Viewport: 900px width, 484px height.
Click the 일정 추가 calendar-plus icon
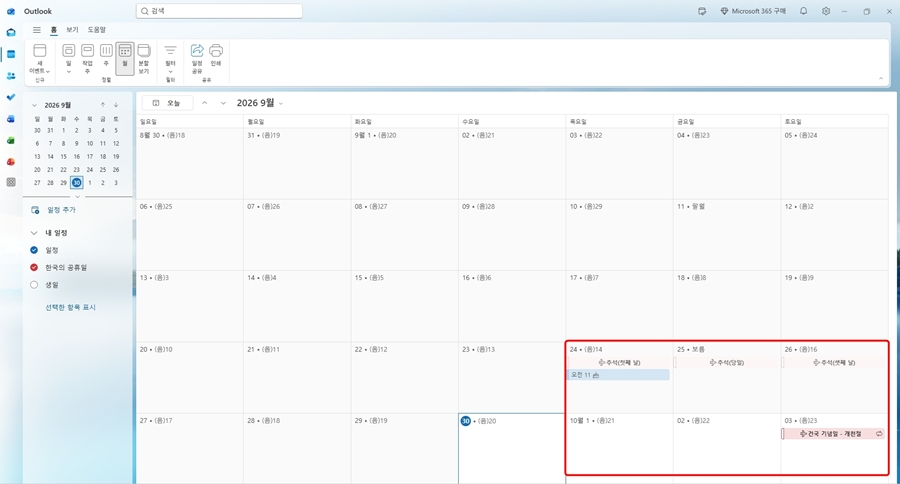click(x=35, y=210)
